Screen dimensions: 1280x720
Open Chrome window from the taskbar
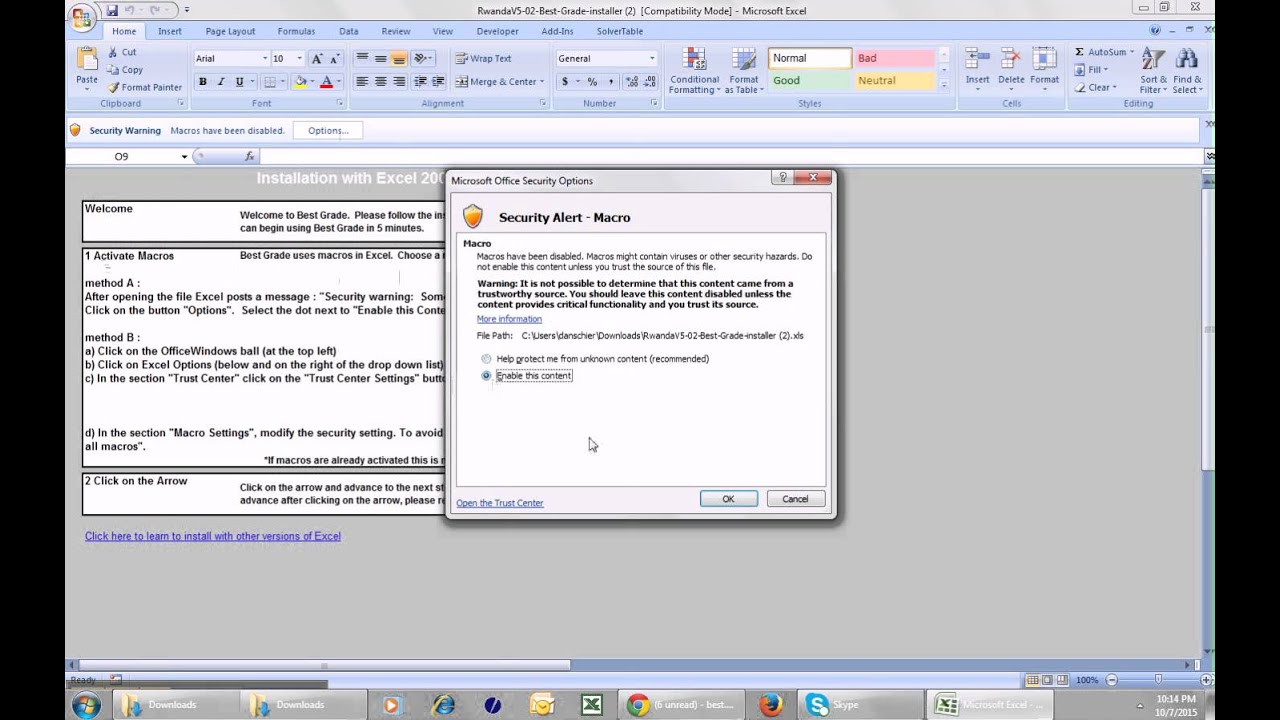[680, 705]
